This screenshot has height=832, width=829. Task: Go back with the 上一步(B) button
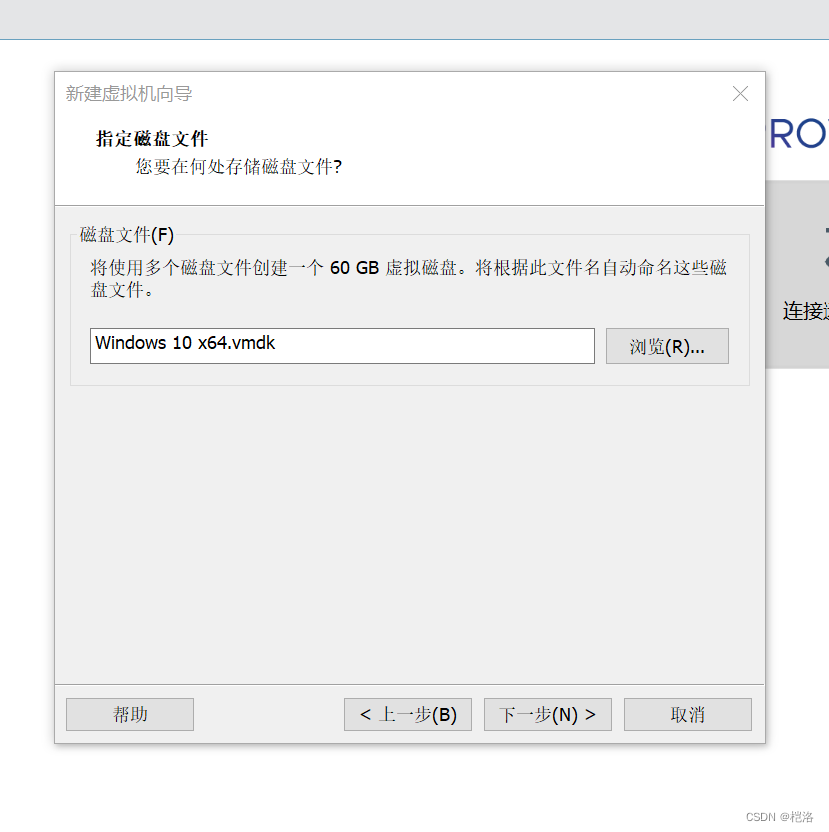407,714
